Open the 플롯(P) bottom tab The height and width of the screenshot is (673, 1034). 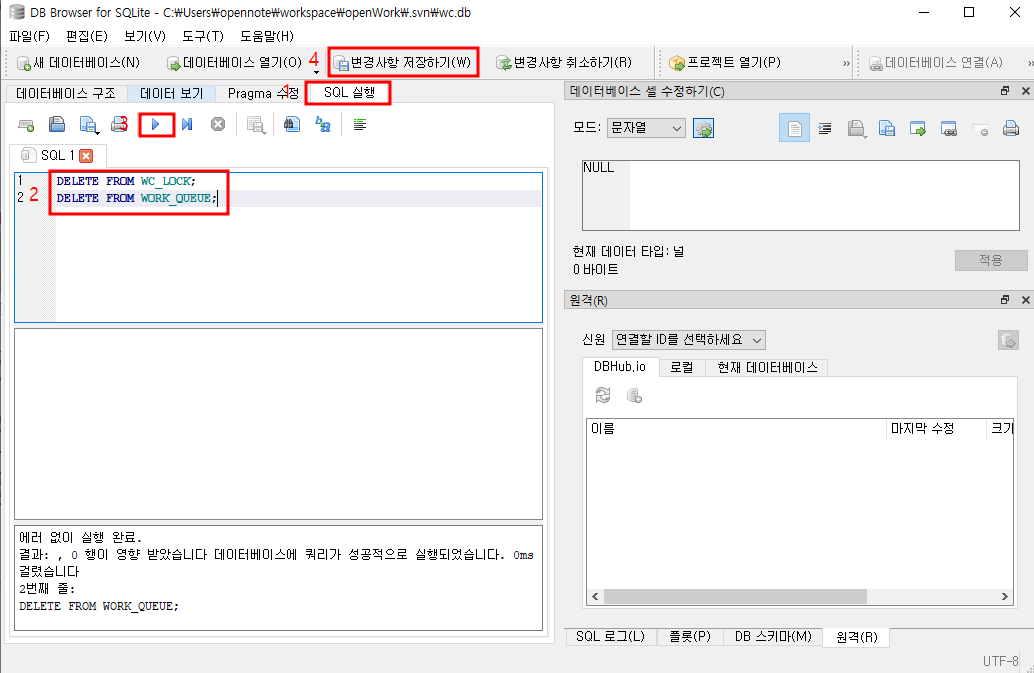[690, 637]
